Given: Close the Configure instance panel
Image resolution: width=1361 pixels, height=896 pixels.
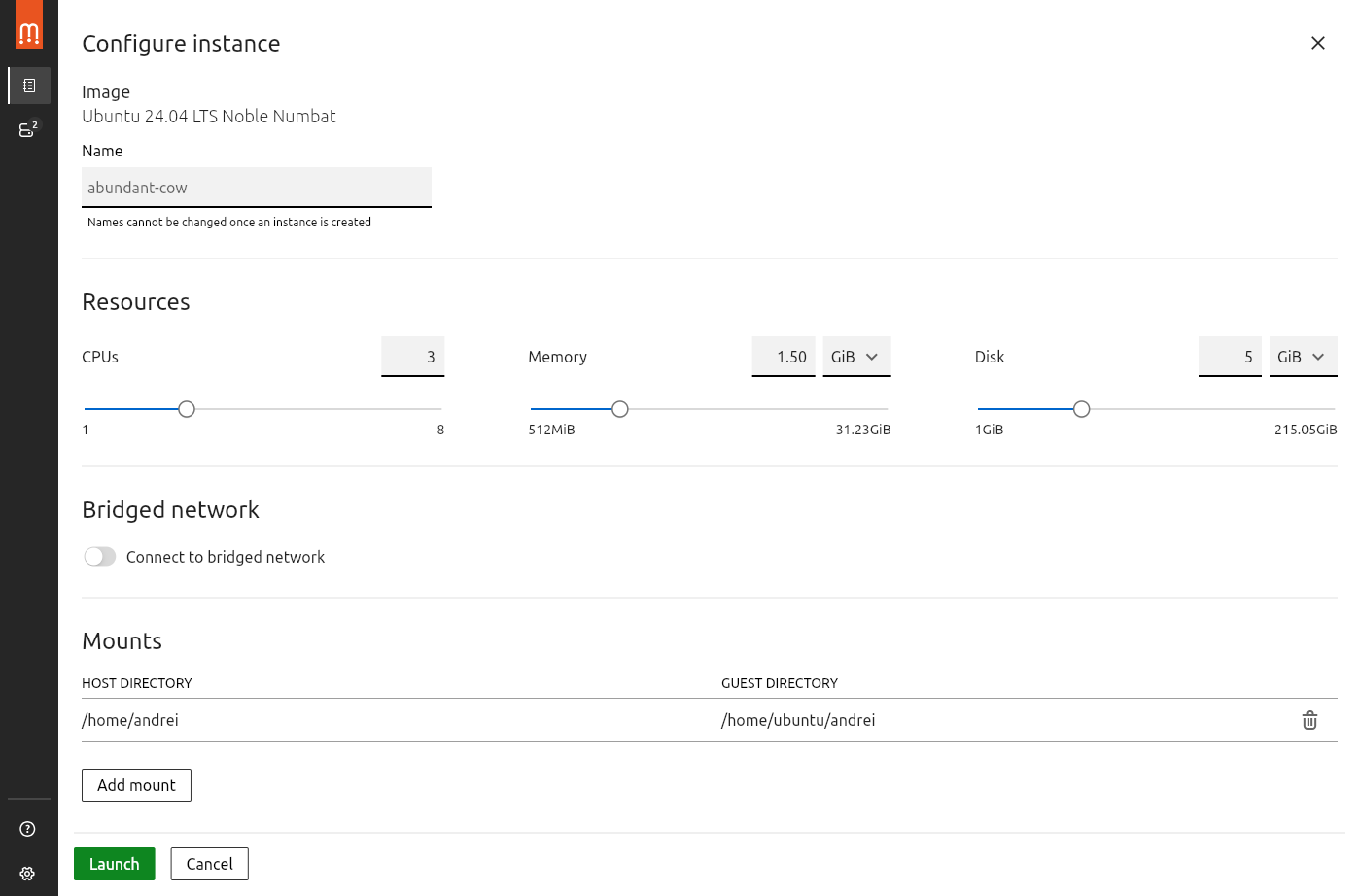Looking at the screenshot, I should pyautogui.click(x=1317, y=43).
